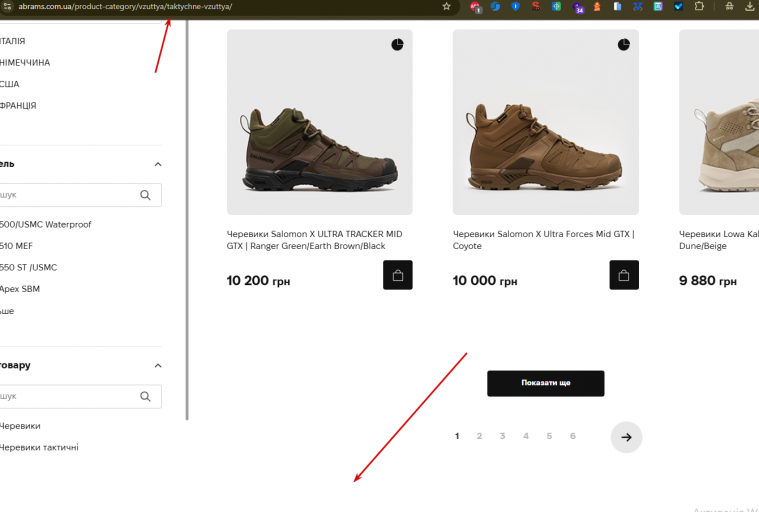Open green-brown Salomon boot product image
The width and height of the screenshot is (759, 512).
[x=319, y=122]
